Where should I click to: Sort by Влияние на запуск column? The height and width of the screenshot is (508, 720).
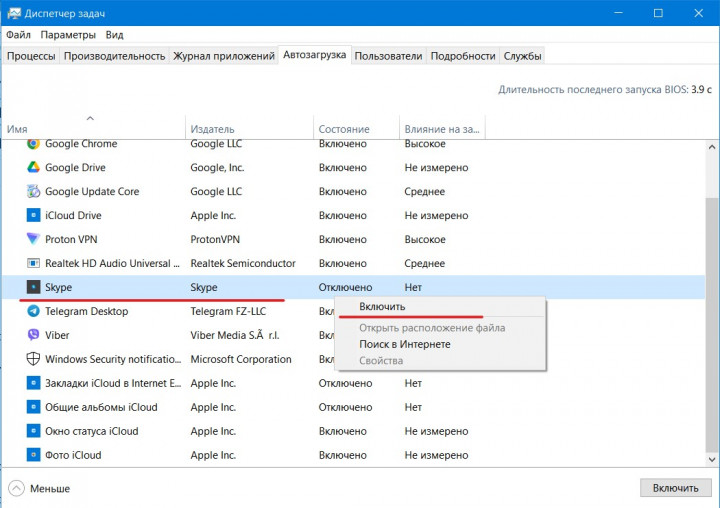coord(440,129)
